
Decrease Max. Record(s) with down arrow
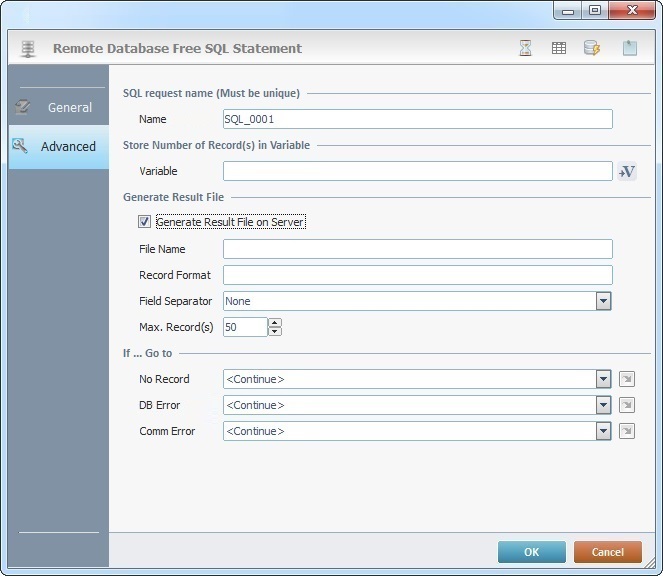click(x=275, y=331)
